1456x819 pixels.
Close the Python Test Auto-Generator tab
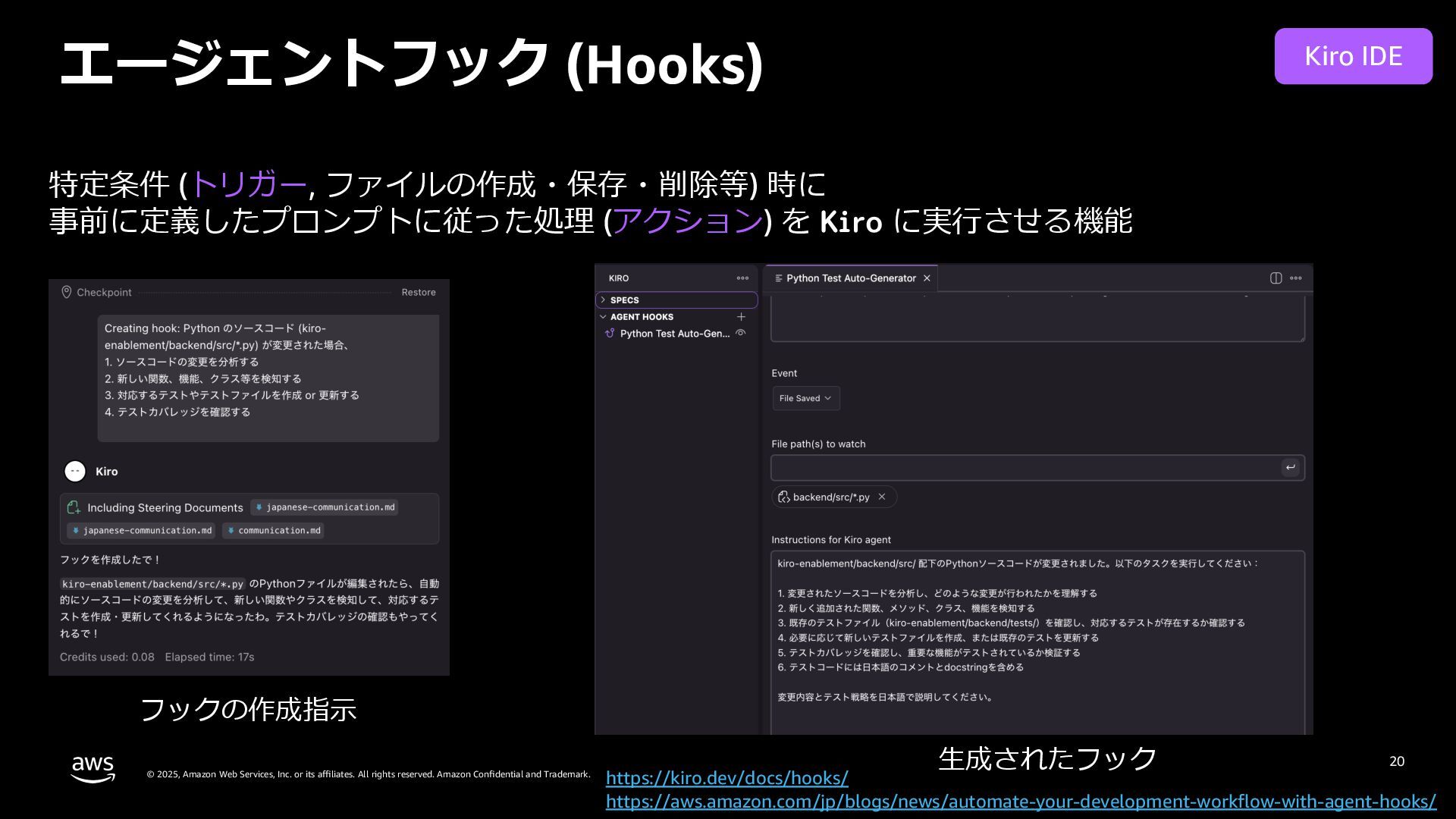click(x=927, y=278)
